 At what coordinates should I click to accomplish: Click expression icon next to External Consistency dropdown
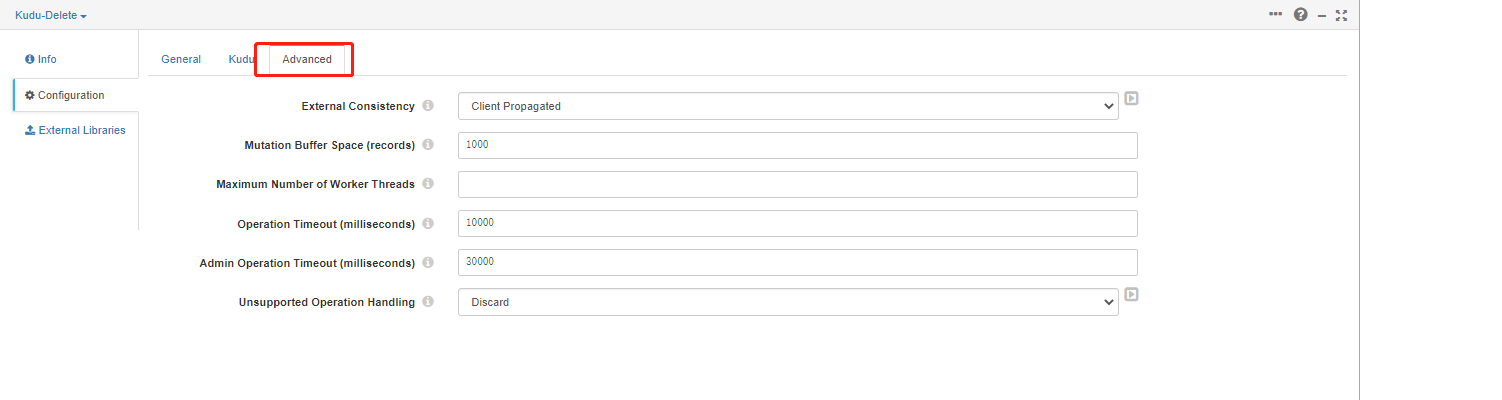pos(1132,98)
